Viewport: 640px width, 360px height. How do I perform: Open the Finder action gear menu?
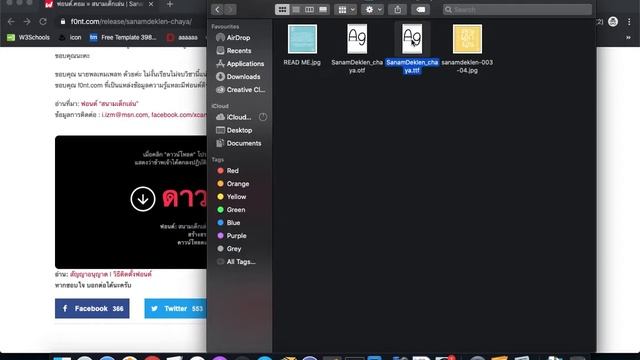pyautogui.click(x=373, y=9)
